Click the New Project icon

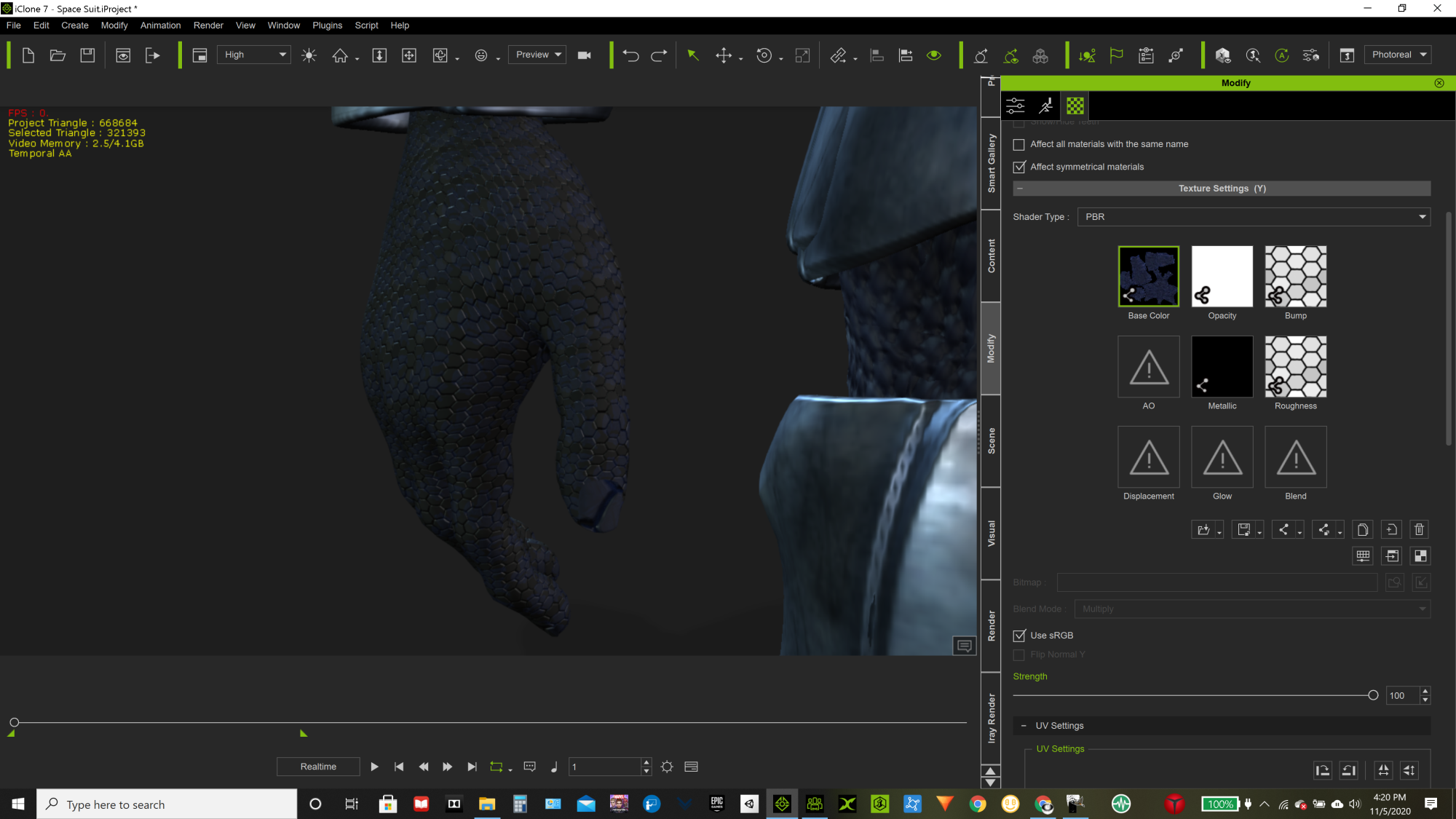pos(28,55)
